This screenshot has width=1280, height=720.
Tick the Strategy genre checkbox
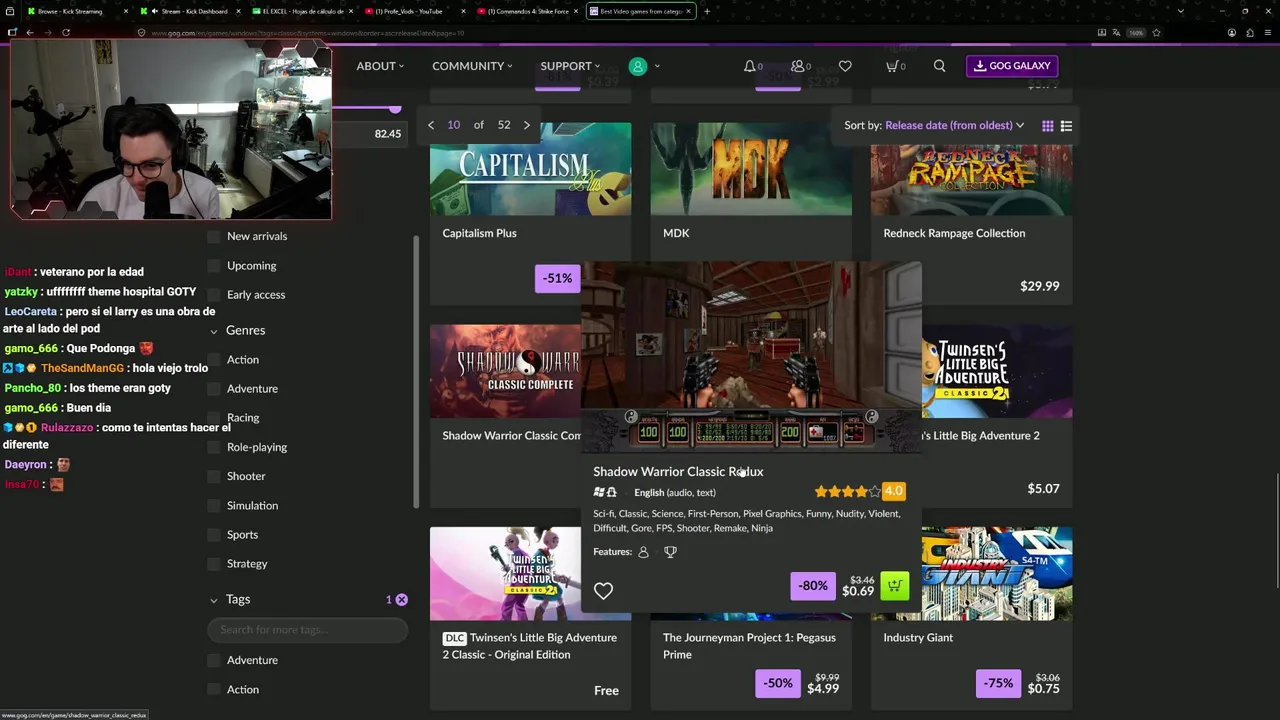[213, 564]
